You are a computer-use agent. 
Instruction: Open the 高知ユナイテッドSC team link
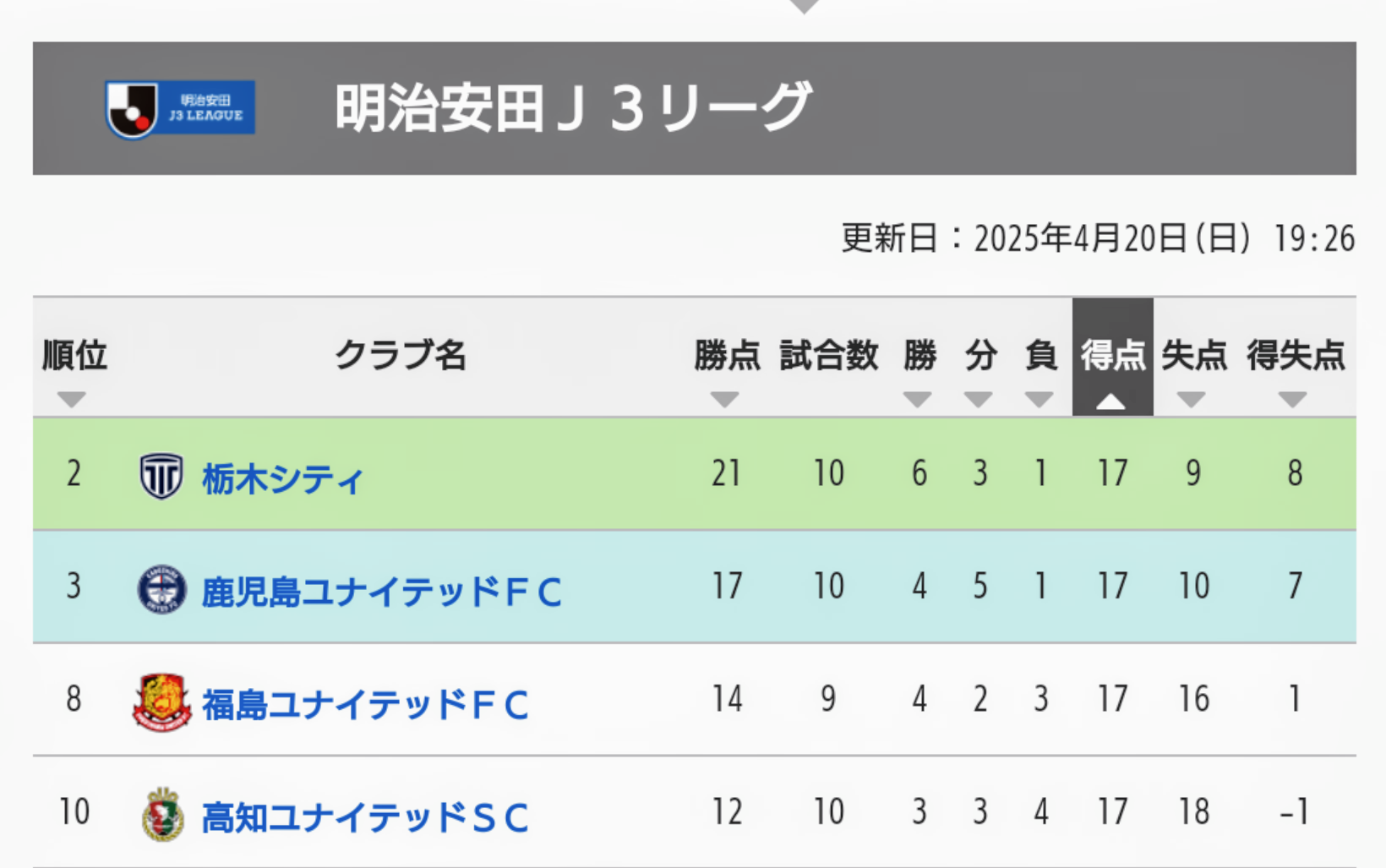pyautogui.click(x=365, y=817)
